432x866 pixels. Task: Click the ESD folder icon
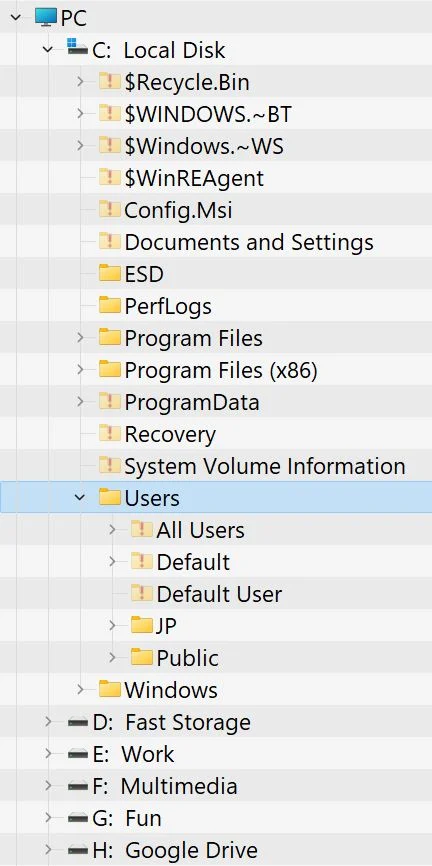(x=109, y=273)
